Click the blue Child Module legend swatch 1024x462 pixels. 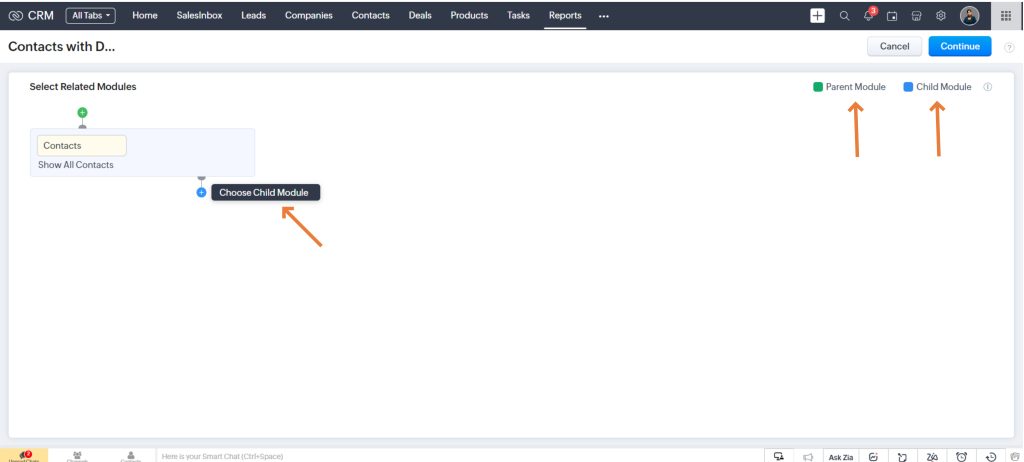(908, 87)
